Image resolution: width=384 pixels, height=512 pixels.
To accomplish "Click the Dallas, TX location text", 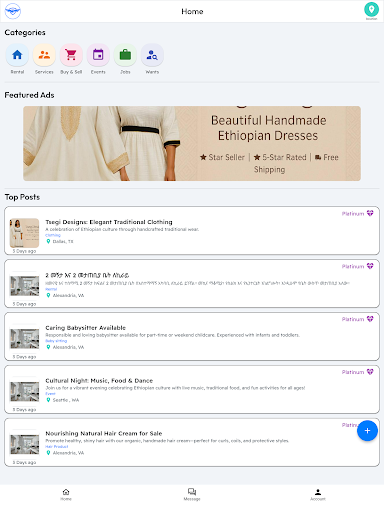I will point(63,241).
